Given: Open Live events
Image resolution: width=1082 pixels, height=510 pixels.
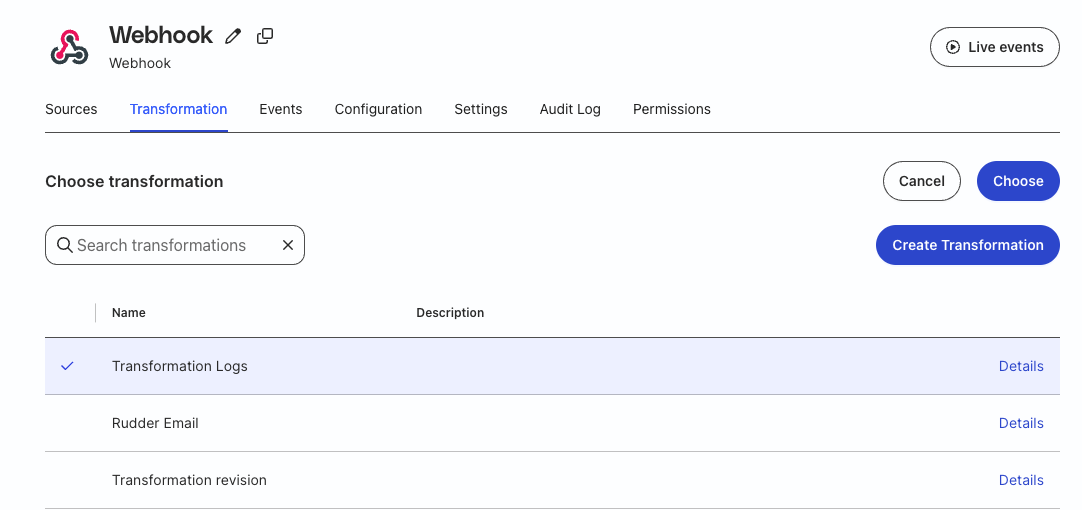Looking at the screenshot, I should point(994,47).
